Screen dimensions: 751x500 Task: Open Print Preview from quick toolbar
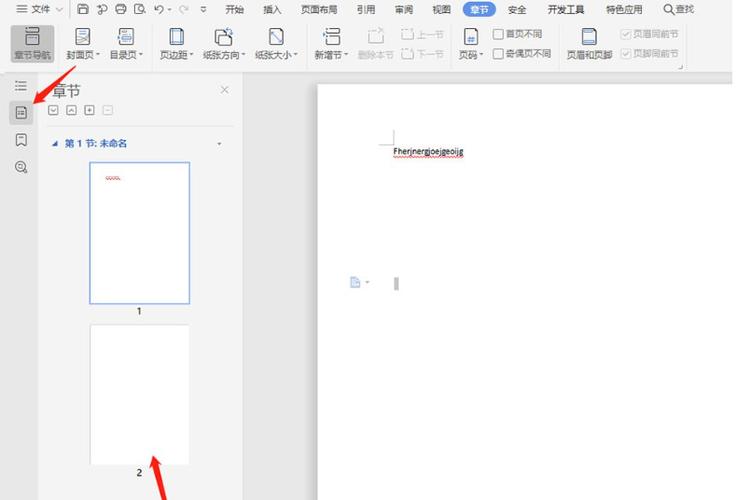pos(139,9)
